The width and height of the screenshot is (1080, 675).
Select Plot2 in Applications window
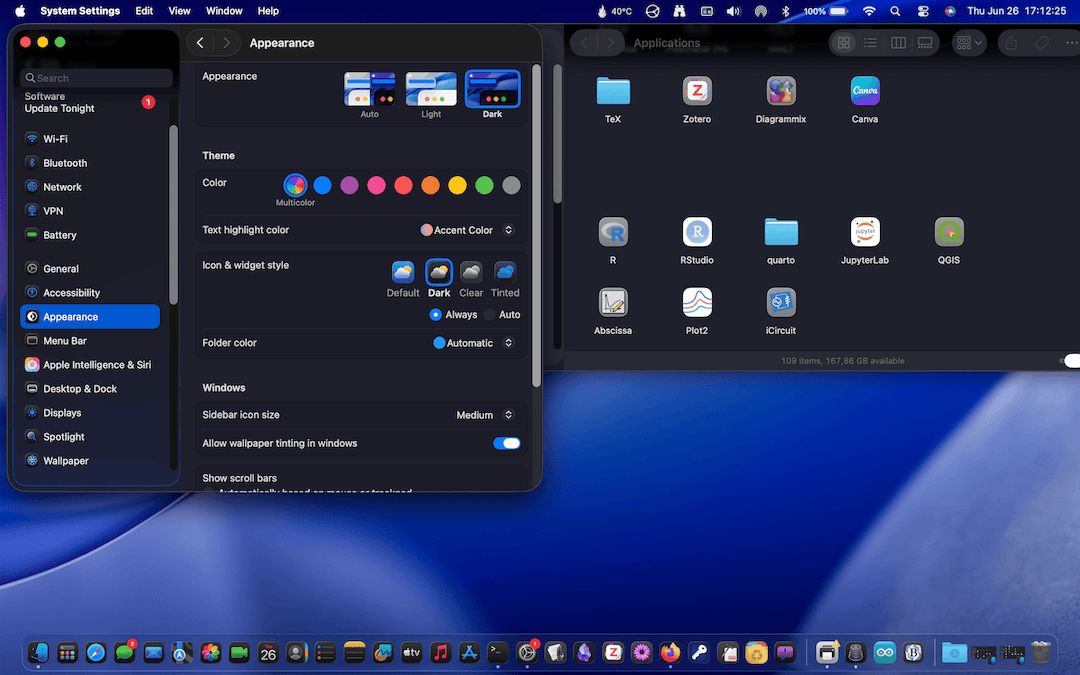[x=696, y=302]
